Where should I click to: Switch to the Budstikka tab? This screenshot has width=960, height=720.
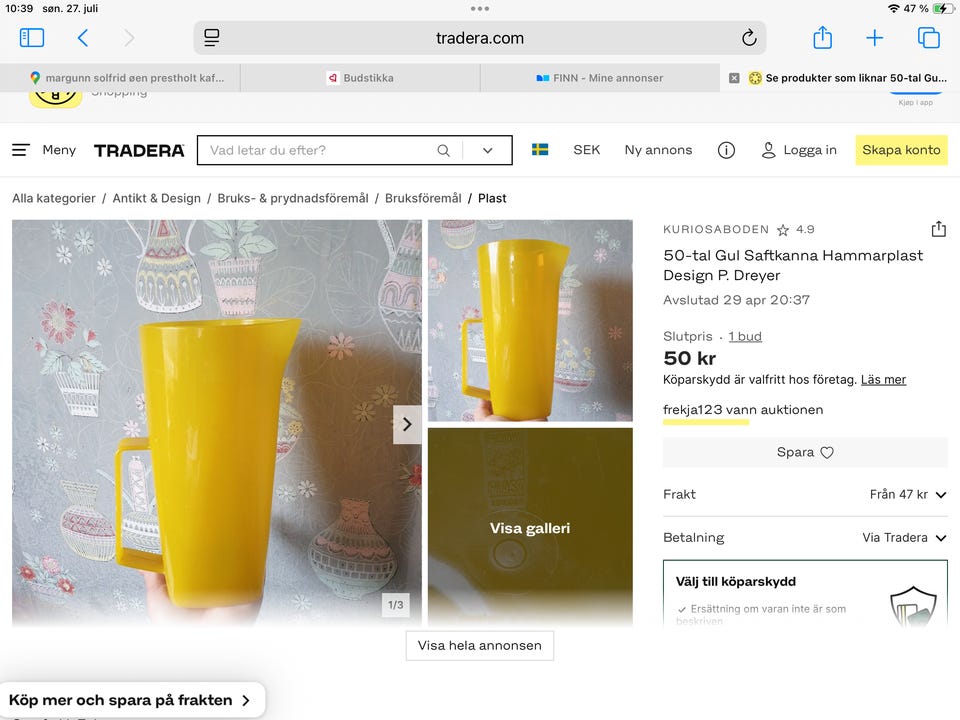[x=360, y=77]
